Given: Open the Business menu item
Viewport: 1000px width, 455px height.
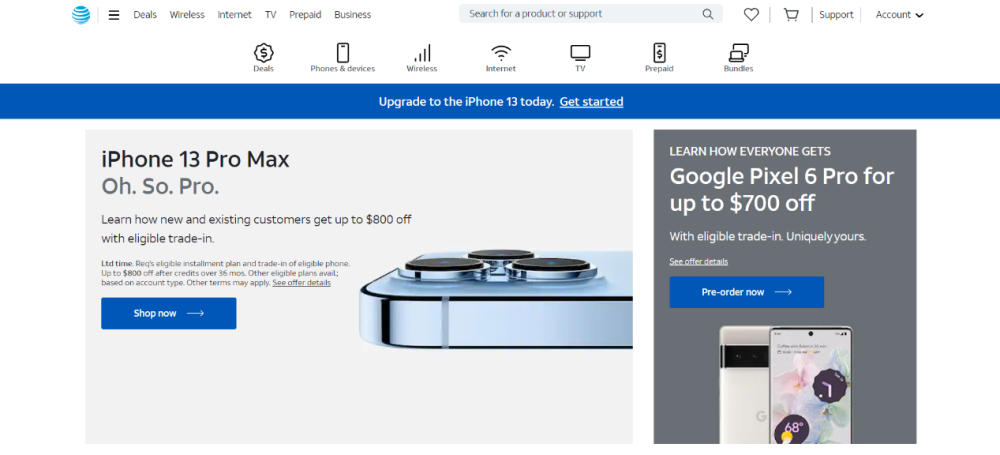Looking at the screenshot, I should click(x=353, y=15).
